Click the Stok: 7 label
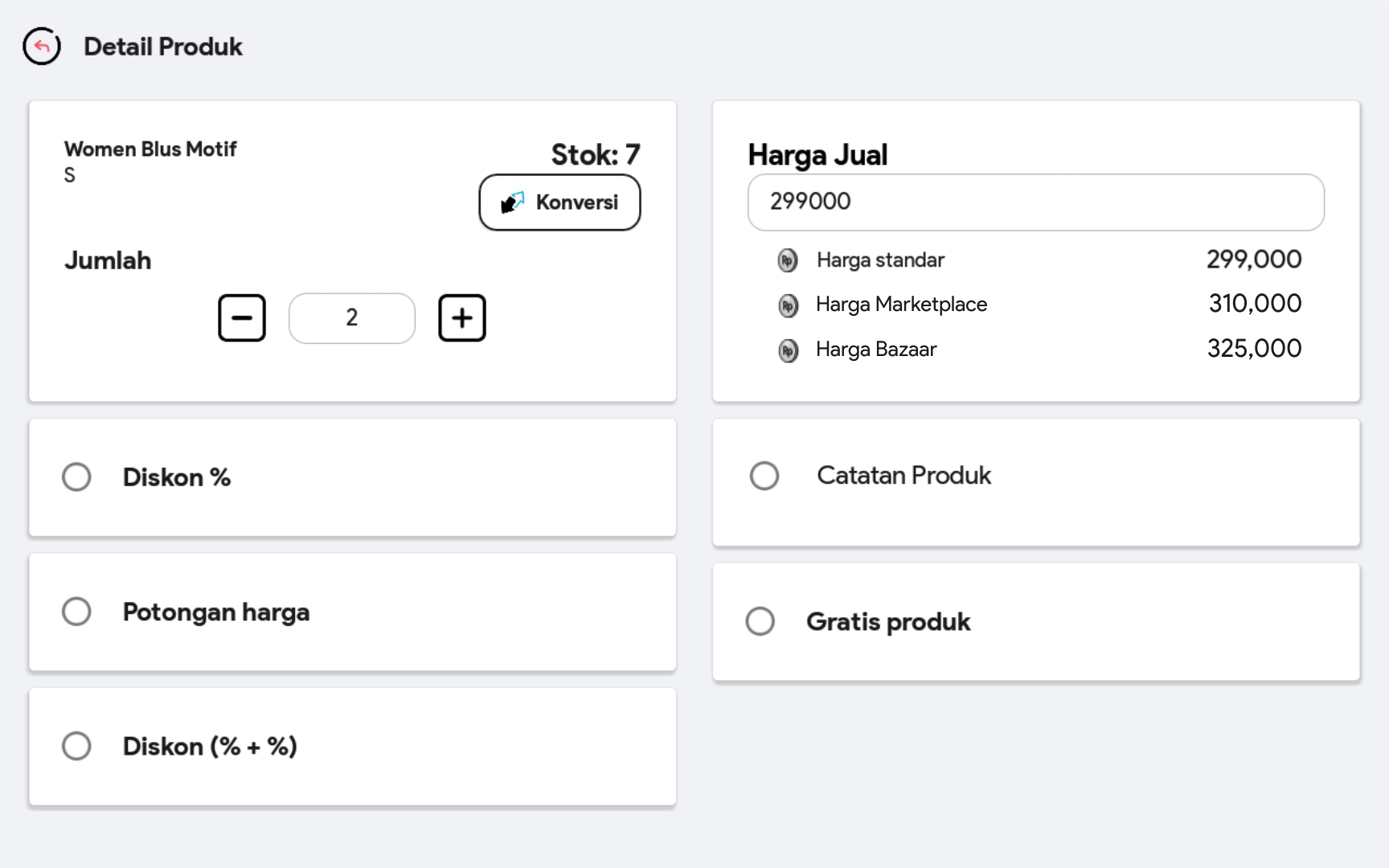1389x868 pixels. click(595, 154)
